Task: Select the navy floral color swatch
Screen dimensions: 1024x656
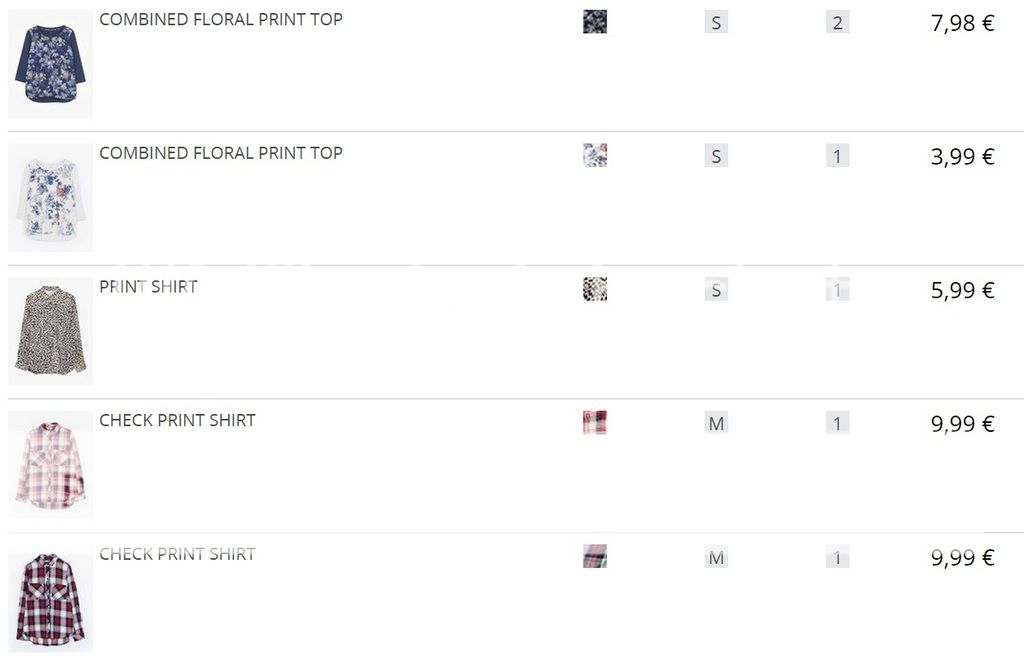Action: (595, 22)
